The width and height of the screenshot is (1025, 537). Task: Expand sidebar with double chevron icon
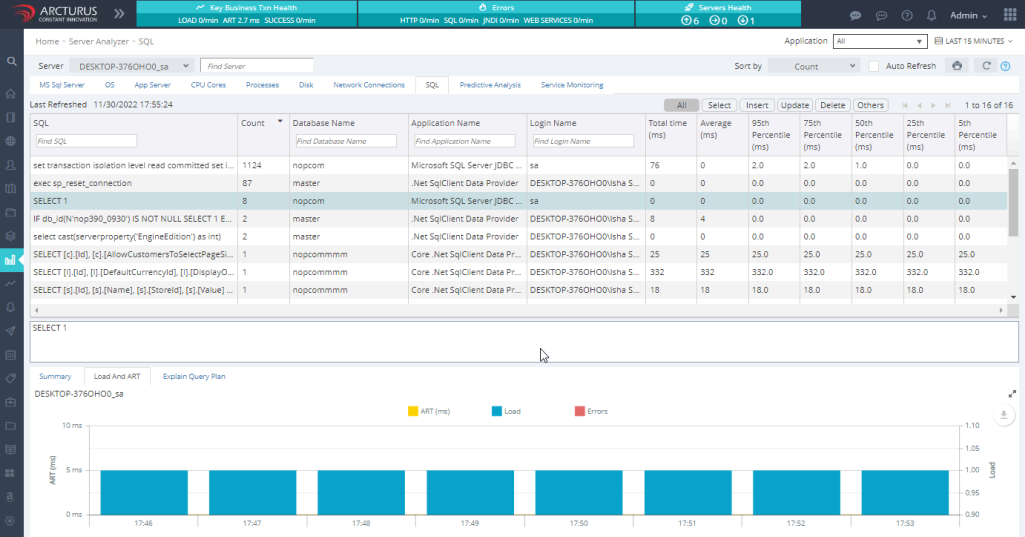(119, 13)
